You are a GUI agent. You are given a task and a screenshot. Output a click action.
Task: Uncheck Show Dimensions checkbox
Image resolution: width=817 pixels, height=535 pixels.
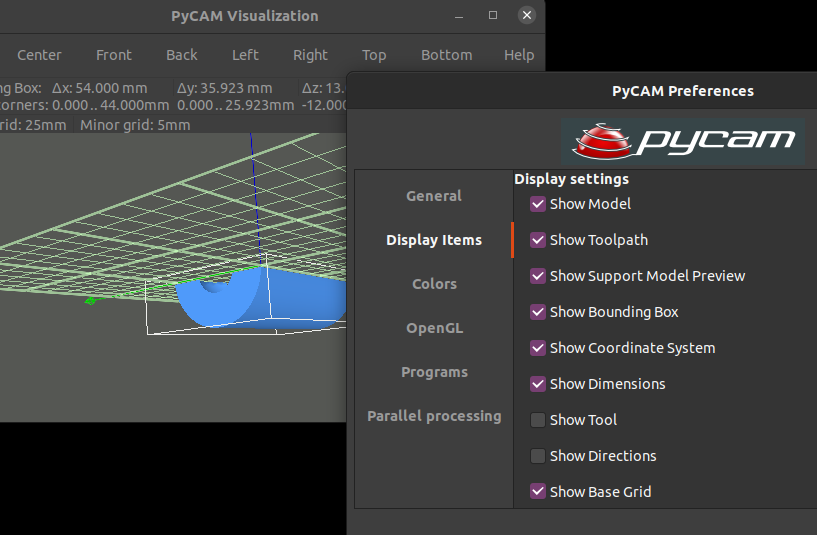coord(538,383)
